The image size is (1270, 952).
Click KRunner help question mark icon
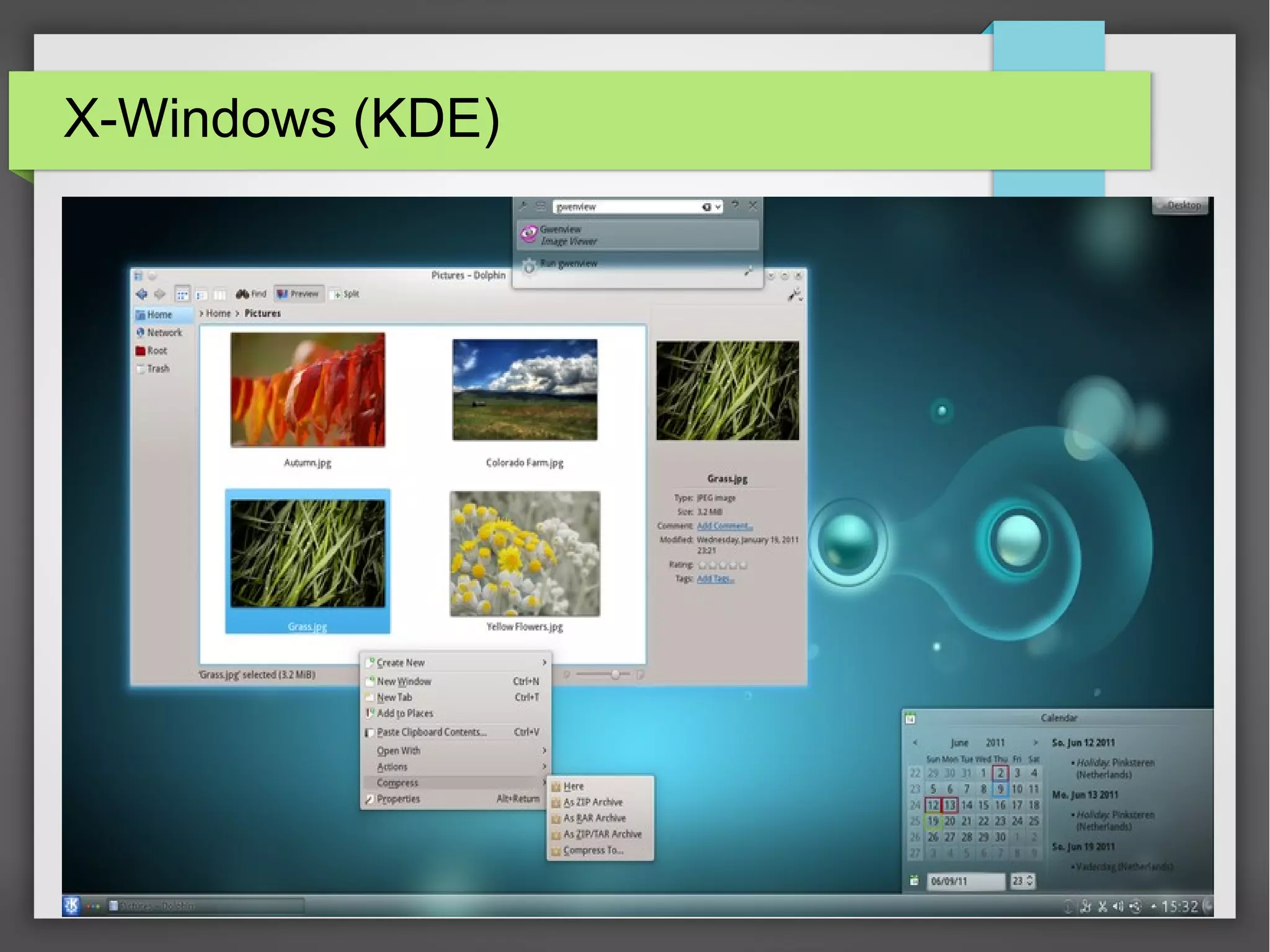(x=735, y=205)
